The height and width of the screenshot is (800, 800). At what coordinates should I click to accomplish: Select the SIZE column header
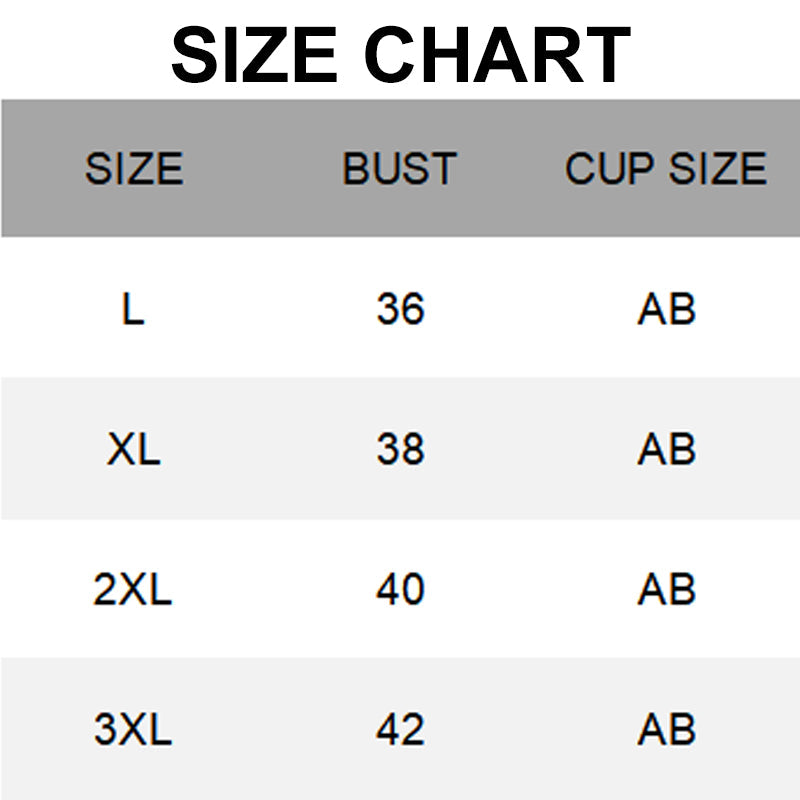pos(134,169)
